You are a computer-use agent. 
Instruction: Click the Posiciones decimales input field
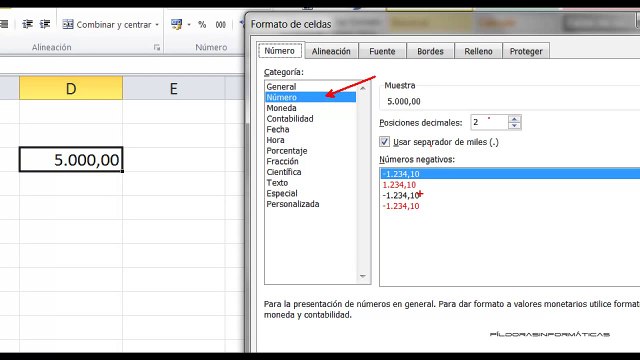click(489, 122)
